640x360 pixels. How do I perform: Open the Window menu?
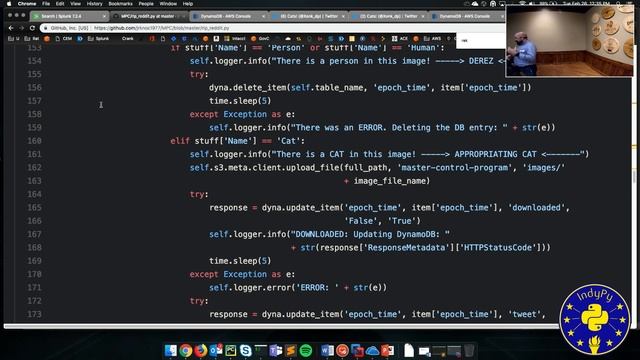(x=168, y=4)
